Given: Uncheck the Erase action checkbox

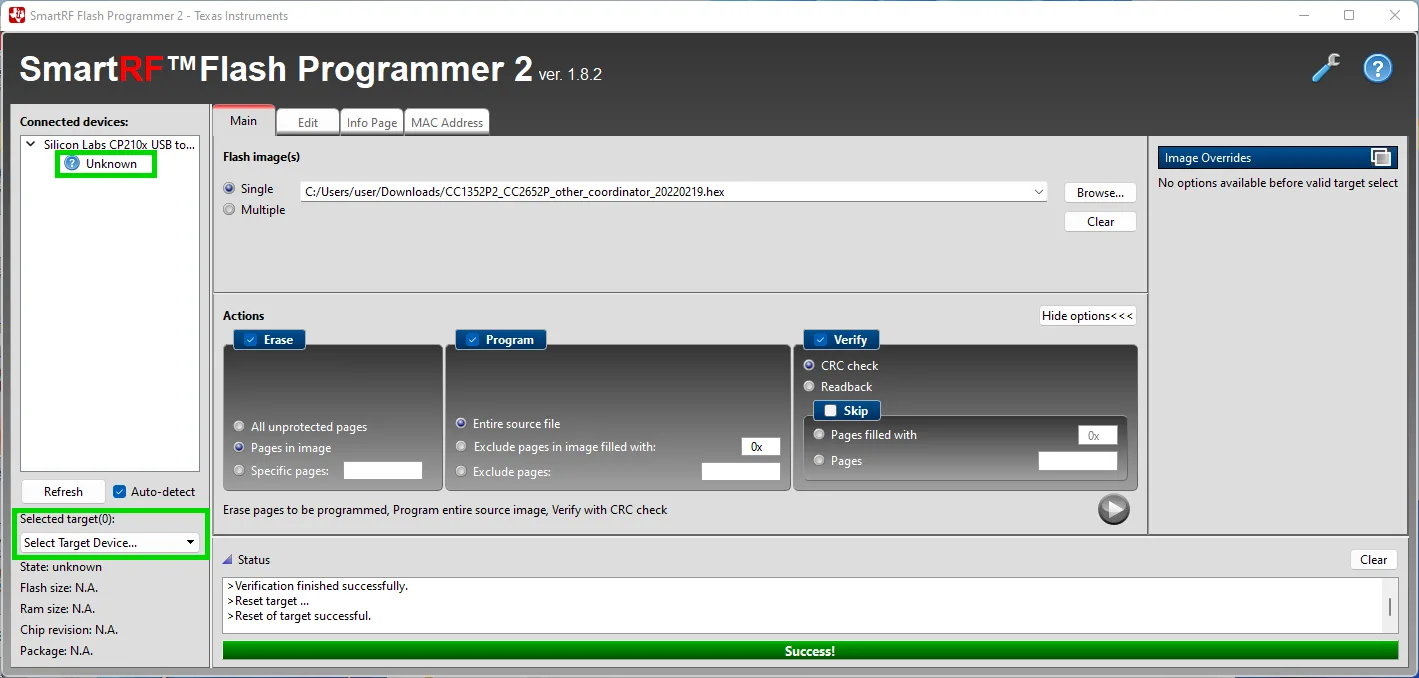Looking at the screenshot, I should point(251,340).
